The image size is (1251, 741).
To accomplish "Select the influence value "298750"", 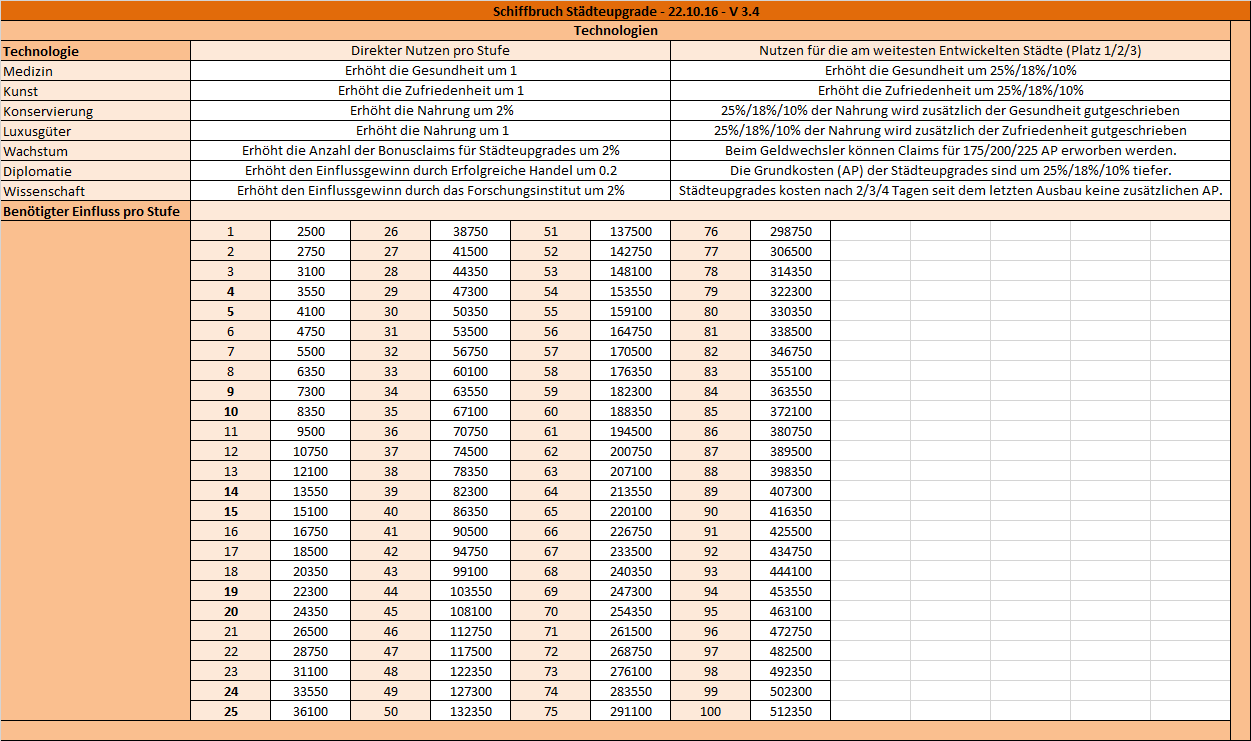I will point(790,231).
